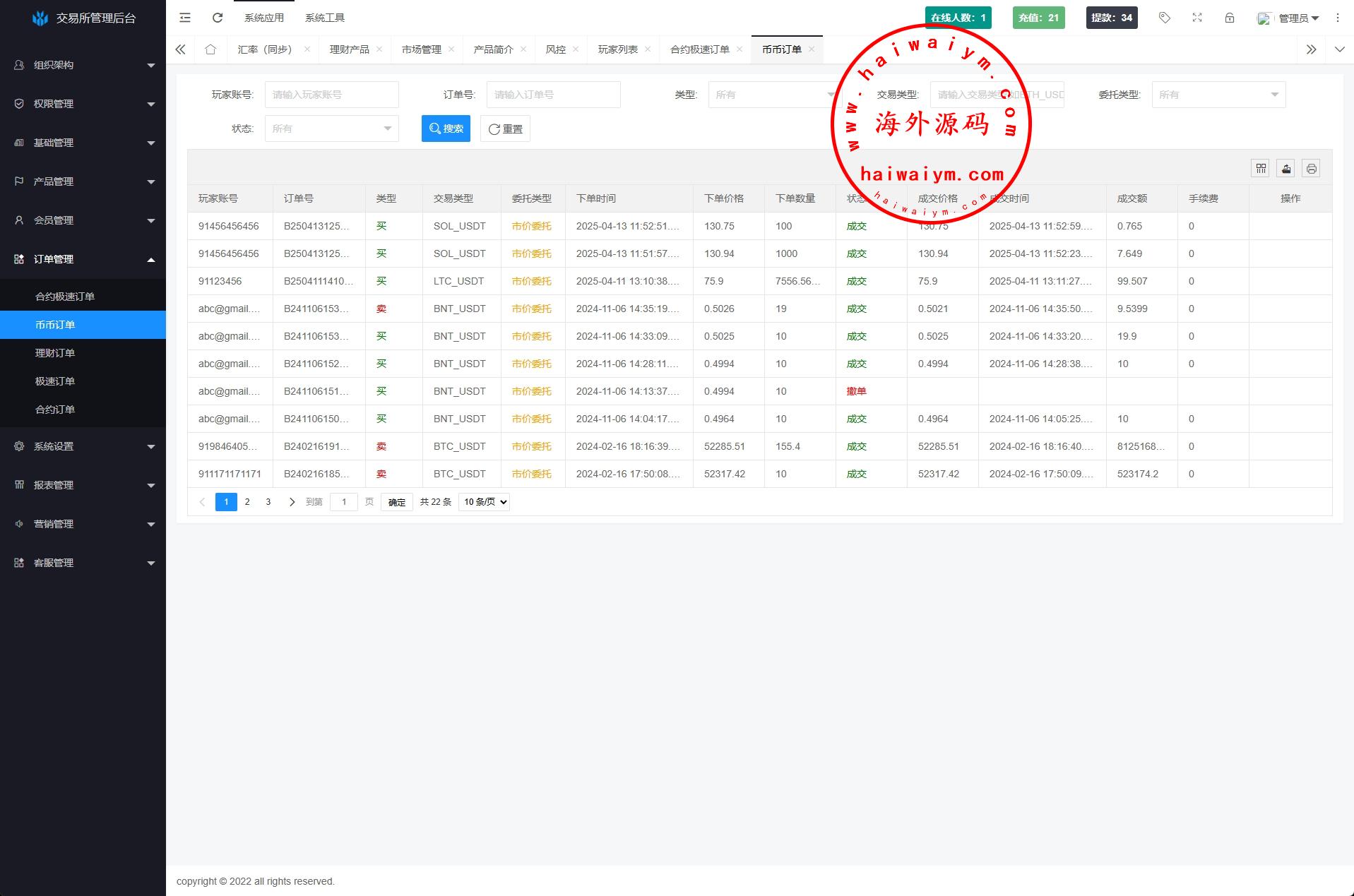
Task: Toggle fullscreen mode icon
Action: pyautogui.click(x=1196, y=18)
